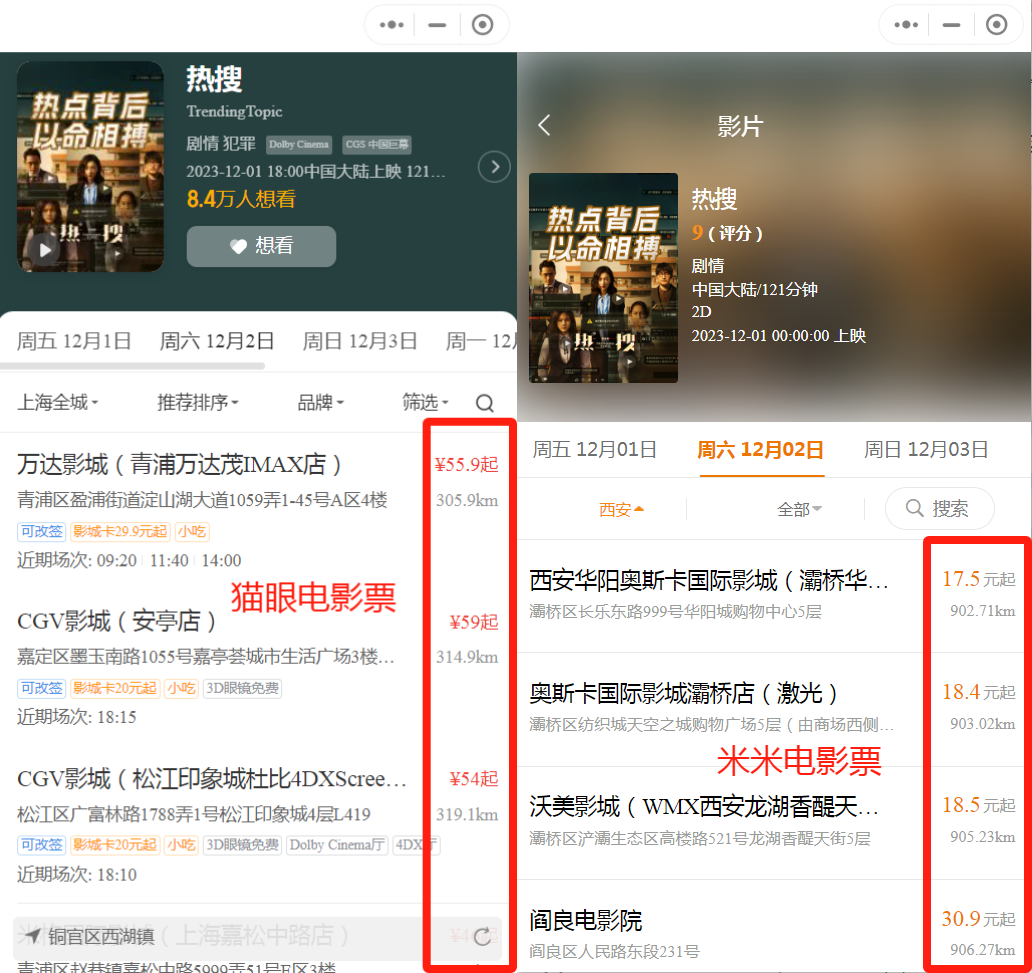Screen dimensions: 1032x973
Task: Click the 小吃 tag under 万达影城
Action: click(192, 531)
